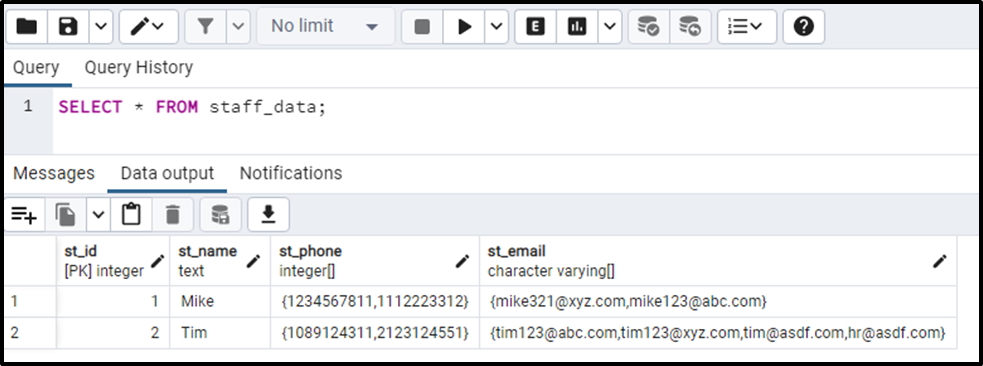Click the Stop query square button

click(422, 26)
